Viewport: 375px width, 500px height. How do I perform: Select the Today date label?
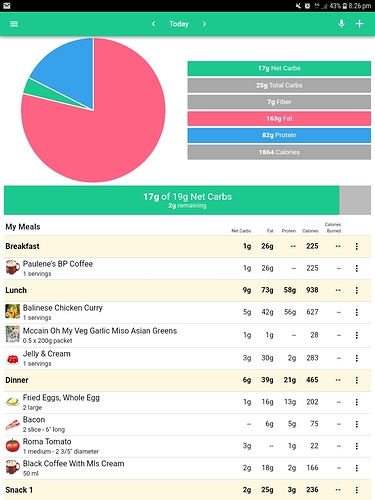179,24
